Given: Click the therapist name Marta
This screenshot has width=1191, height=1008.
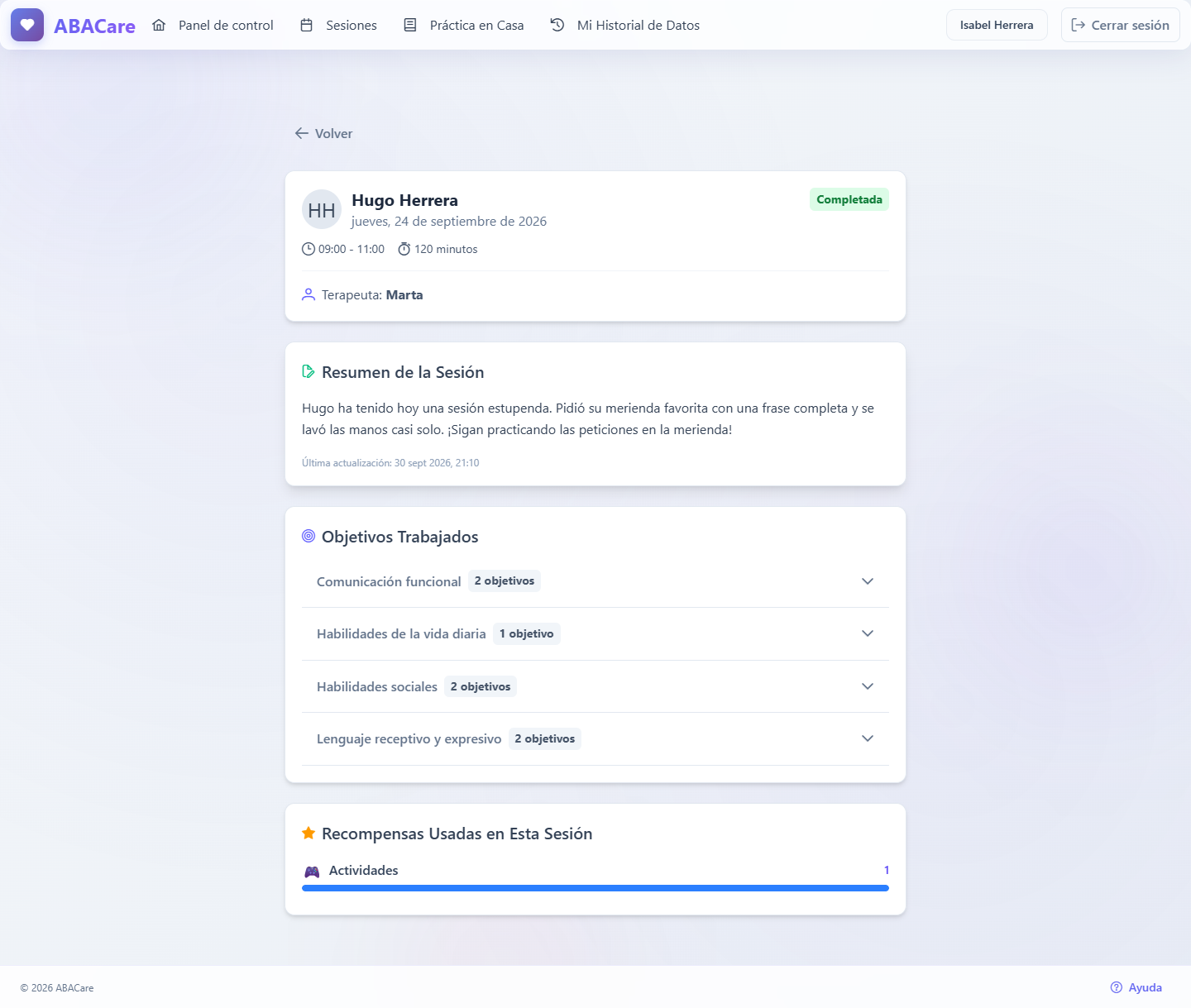Looking at the screenshot, I should click(404, 294).
